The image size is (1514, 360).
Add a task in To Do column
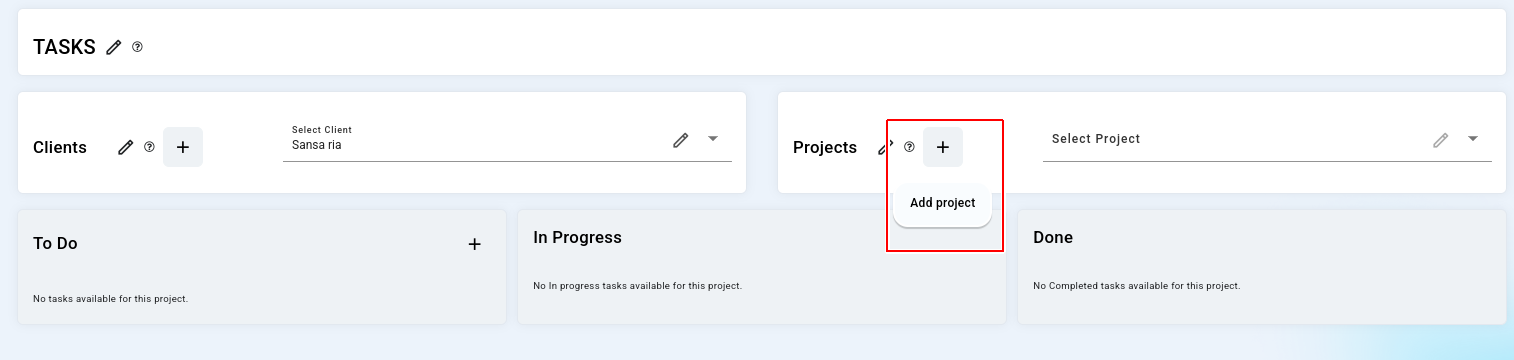tap(475, 243)
